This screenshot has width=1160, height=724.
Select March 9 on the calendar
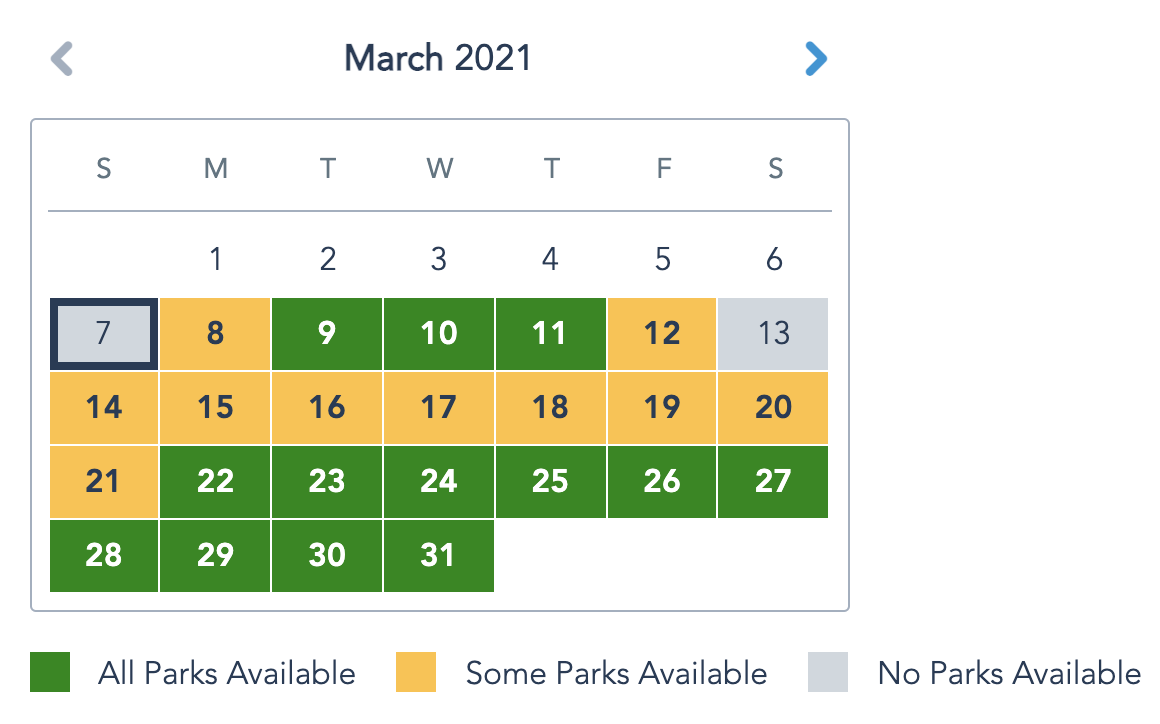pyautogui.click(x=327, y=334)
